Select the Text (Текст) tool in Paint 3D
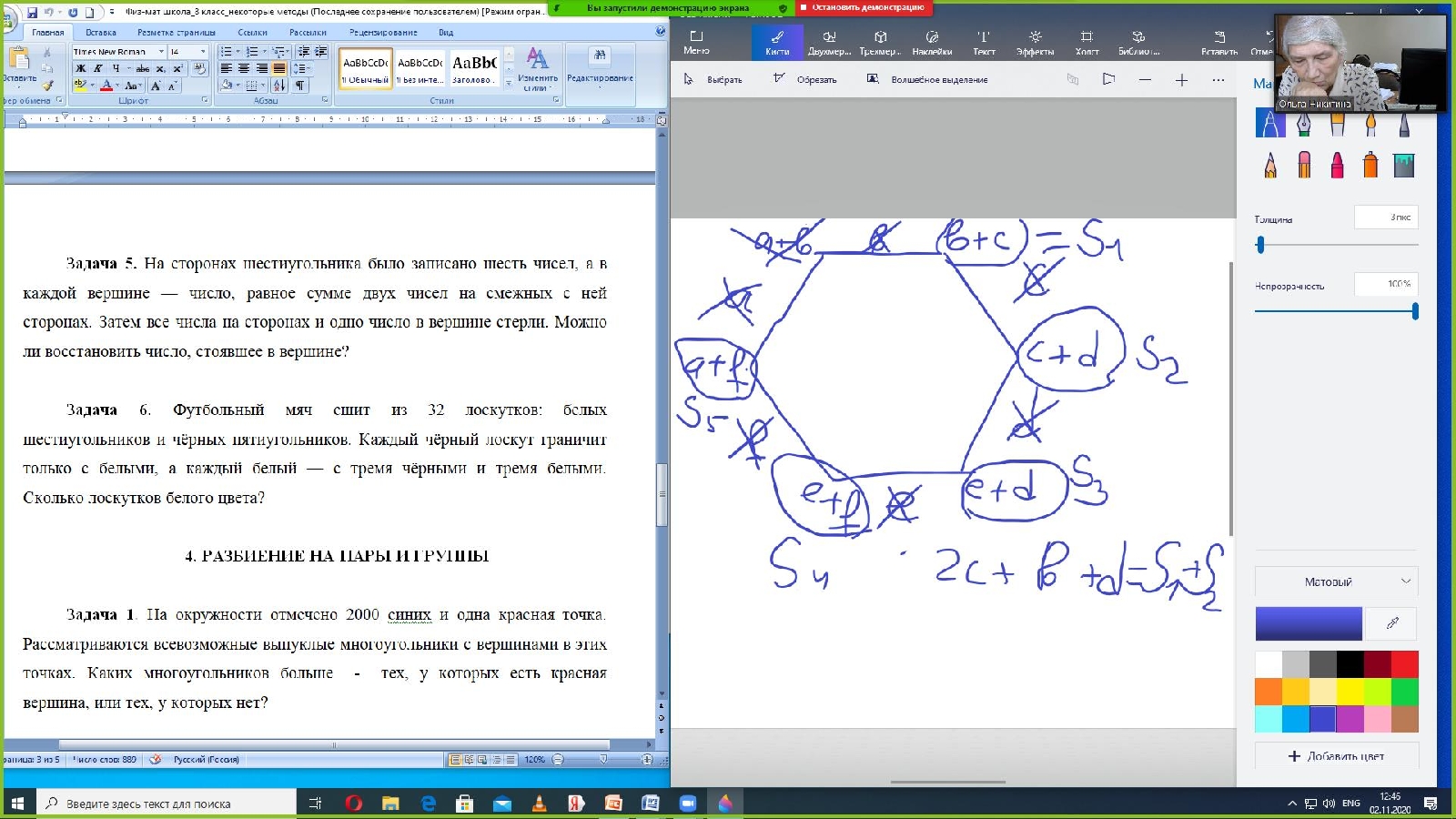The width and height of the screenshot is (1456, 819). (984, 42)
